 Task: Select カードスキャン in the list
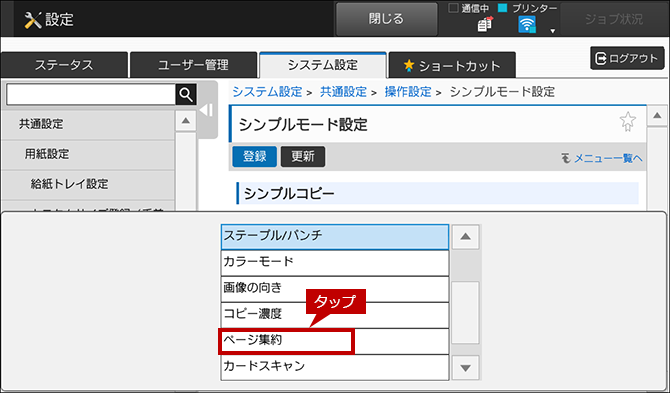[x=335, y=367]
